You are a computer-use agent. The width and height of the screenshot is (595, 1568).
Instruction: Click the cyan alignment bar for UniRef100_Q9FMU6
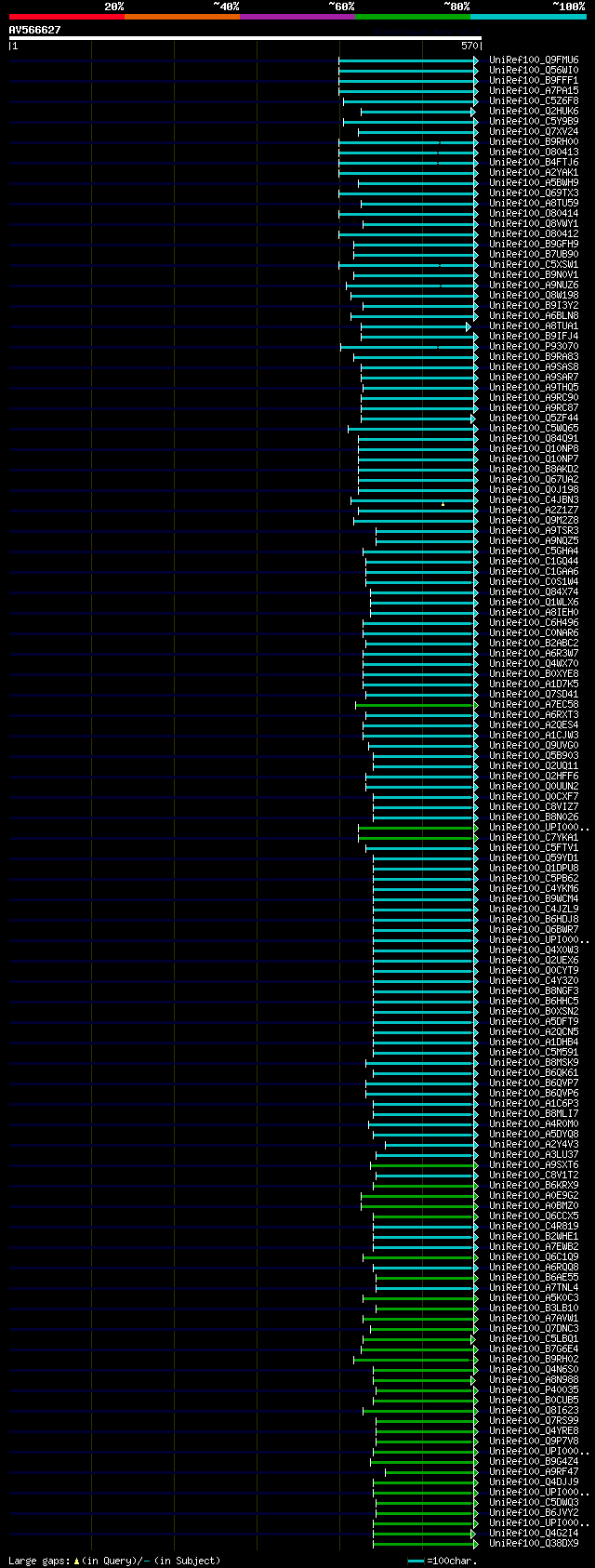(x=408, y=60)
